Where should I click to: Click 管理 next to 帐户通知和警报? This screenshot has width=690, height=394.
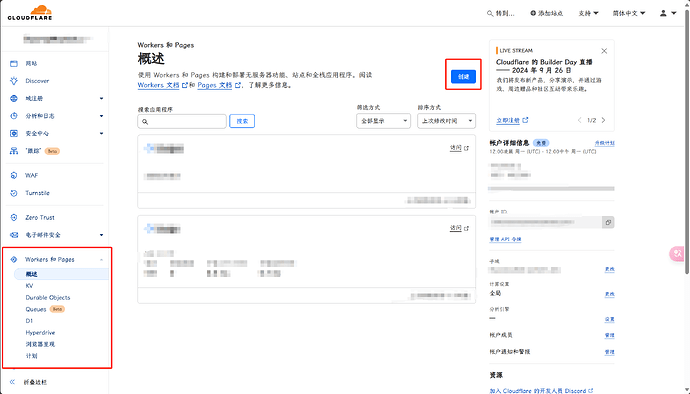click(x=609, y=352)
